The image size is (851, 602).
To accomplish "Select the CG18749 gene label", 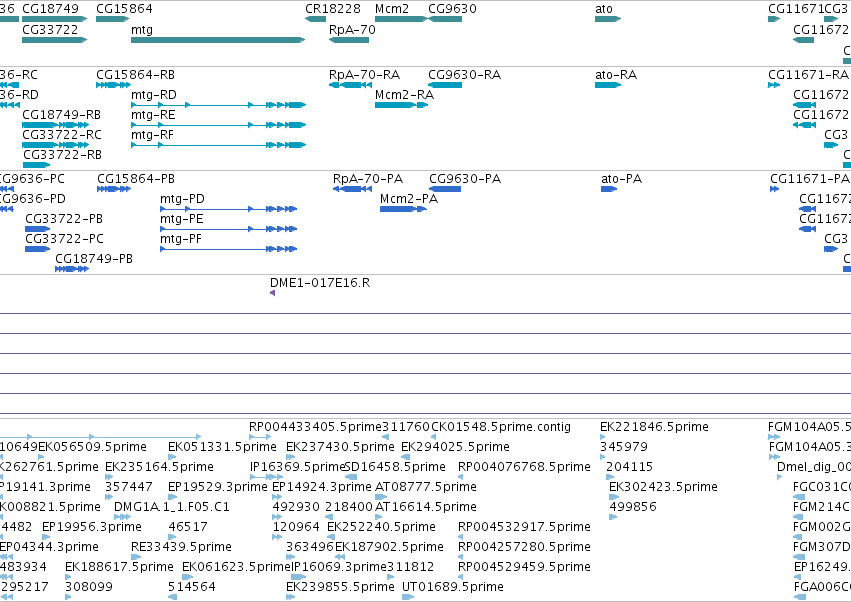I will pyautogui.click(x=50, y=9).
